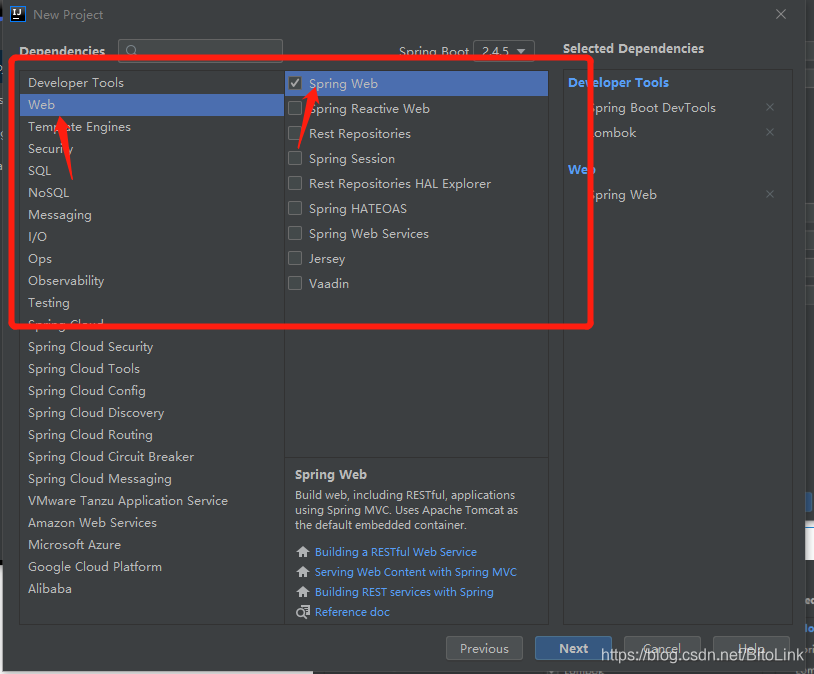Screen dimensions: 814x674
Task: Open the Reference doc link
Action: click(352, 612)
